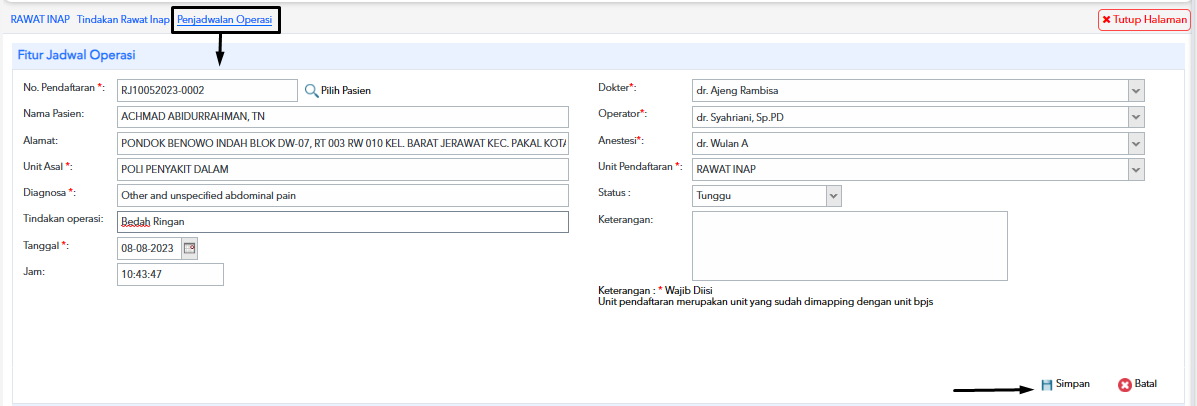Click the Dokter field label

(x=616, y=88)
